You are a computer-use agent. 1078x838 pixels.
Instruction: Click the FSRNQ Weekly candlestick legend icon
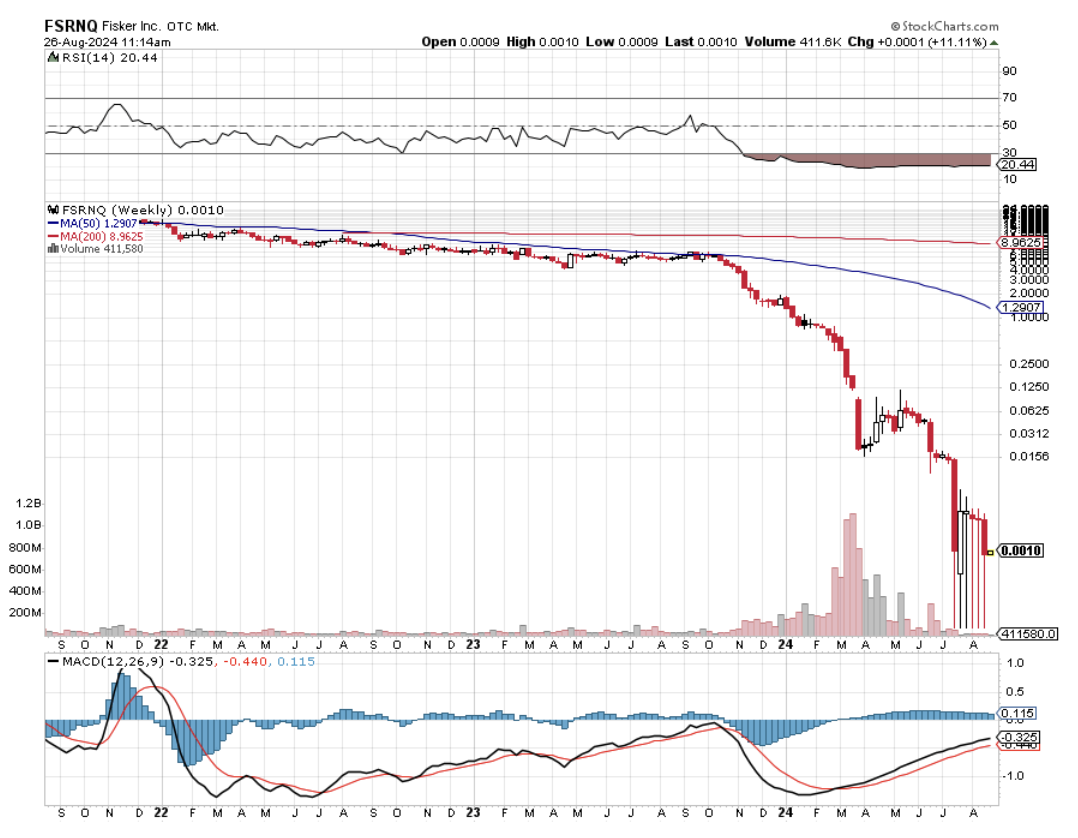tap(50, 210)
